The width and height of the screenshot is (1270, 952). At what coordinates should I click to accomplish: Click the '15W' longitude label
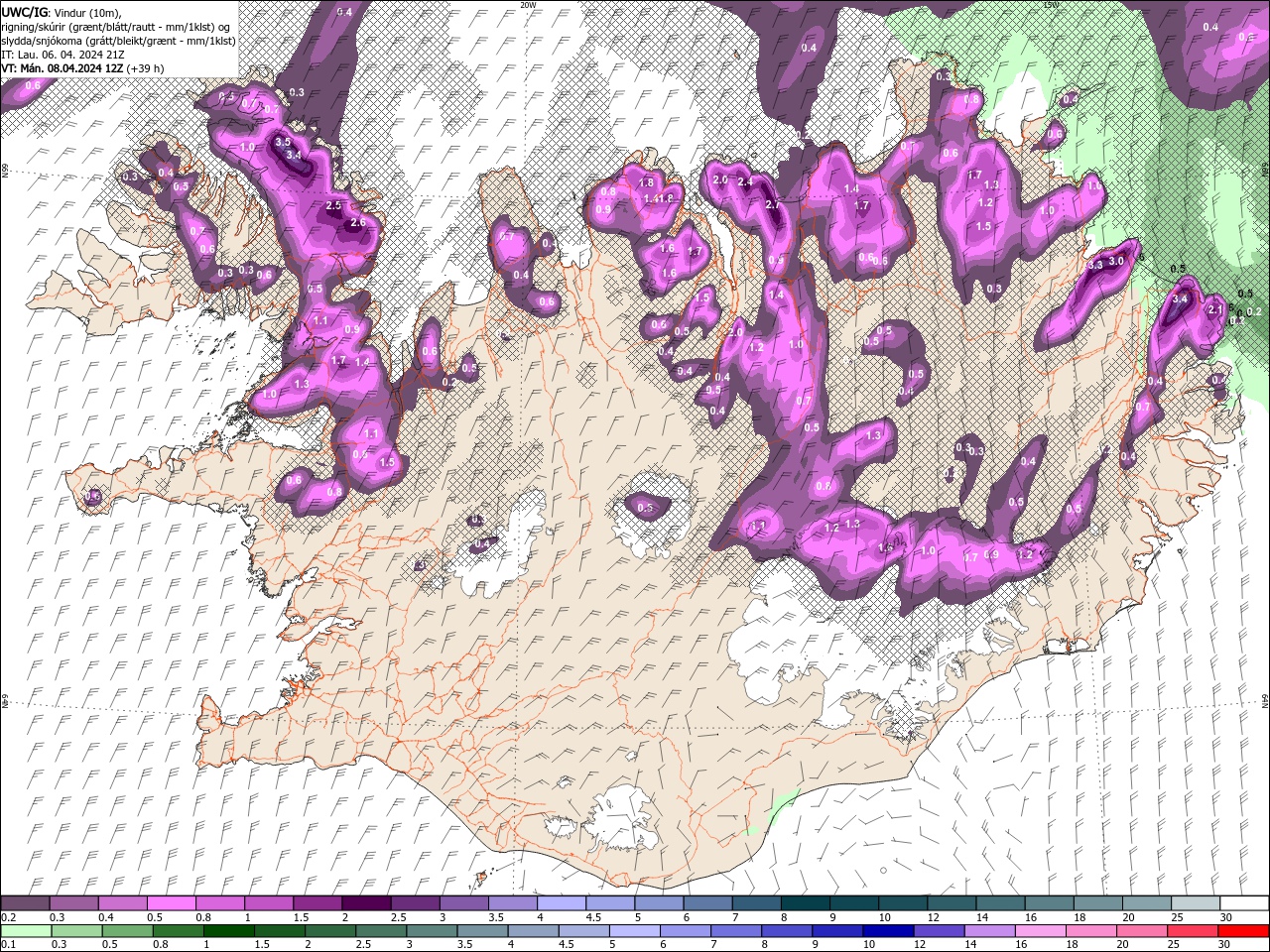[1052, 5]
